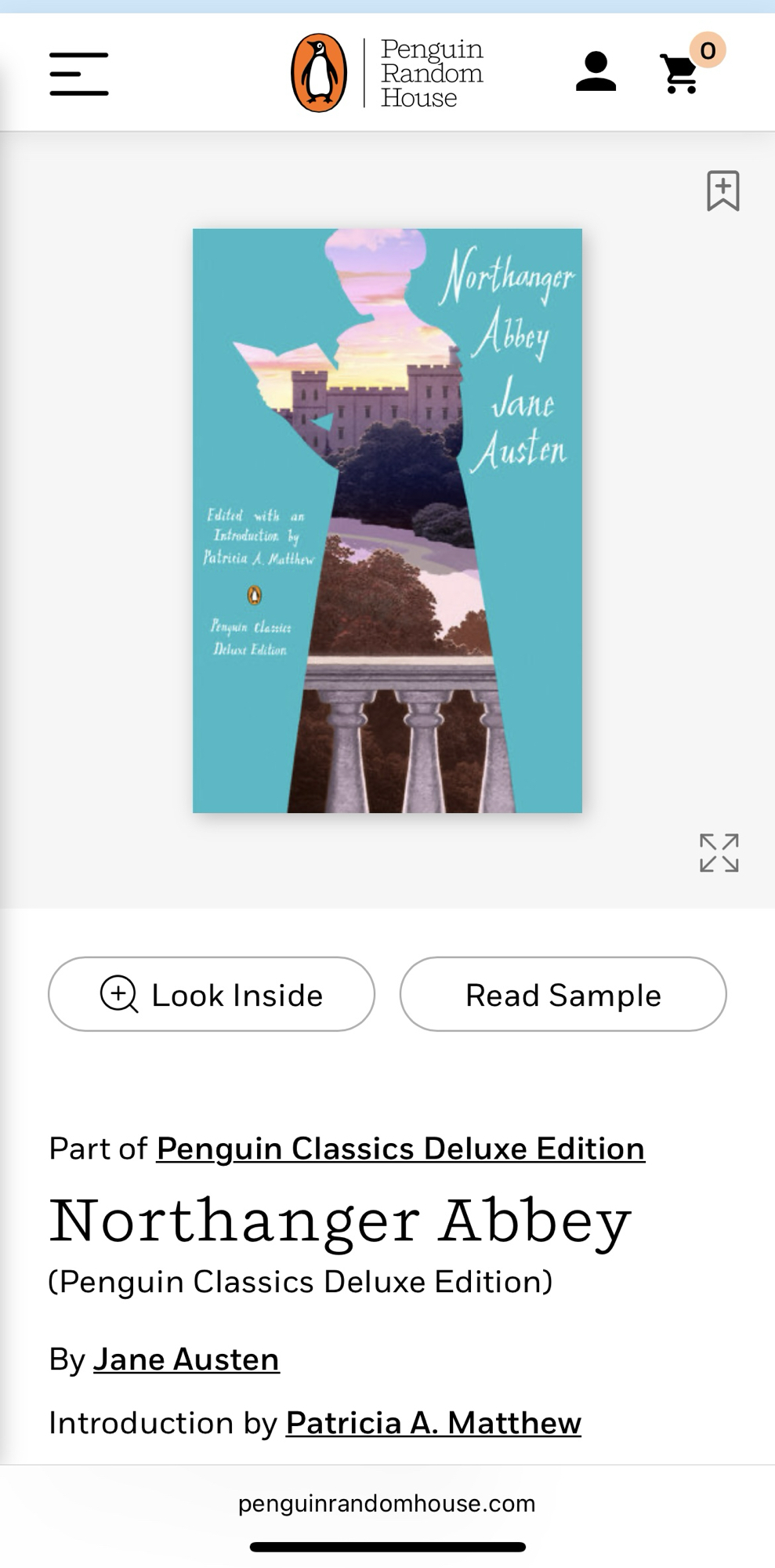Click the Penguin Random House wordmark

(432, 73)
